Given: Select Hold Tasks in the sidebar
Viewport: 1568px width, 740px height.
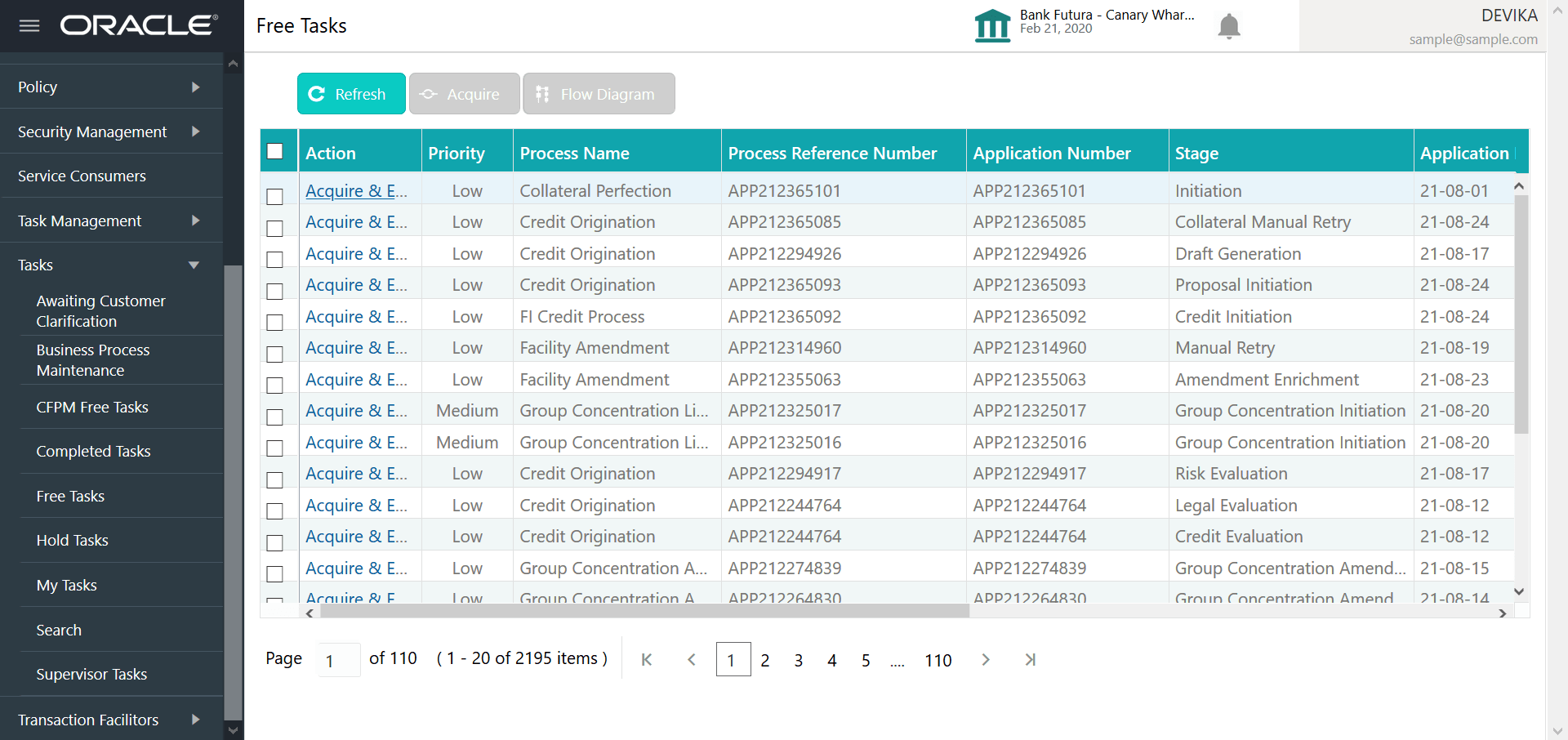Looking at the screenshot, I should point(72,540).
